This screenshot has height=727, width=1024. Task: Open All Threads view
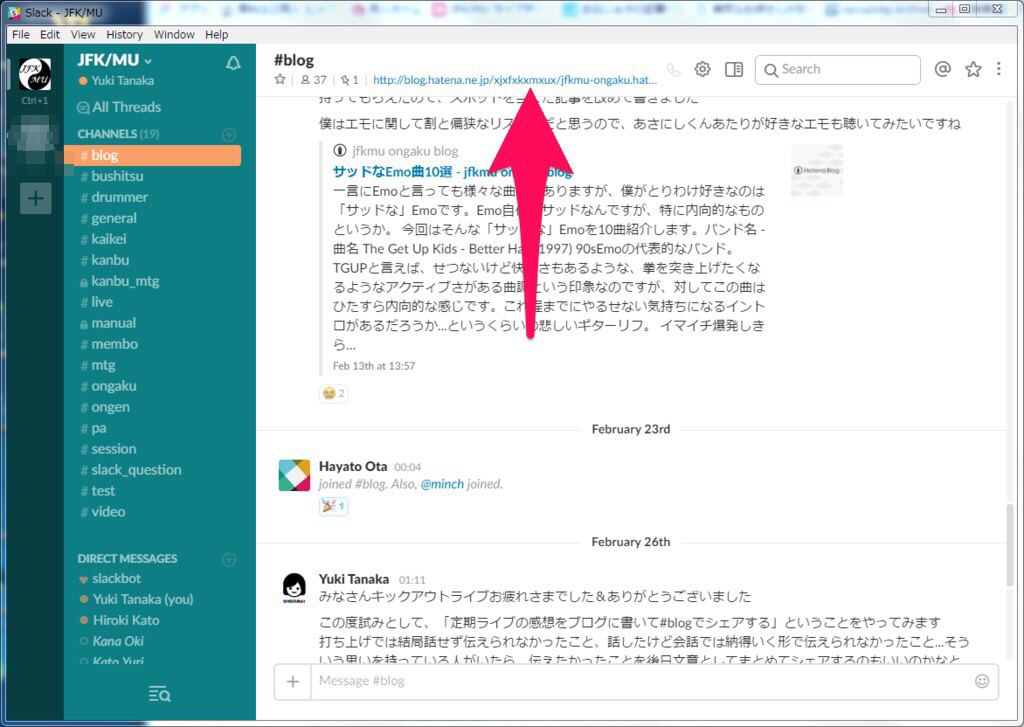pyautogui.click(x=119, y=107)
